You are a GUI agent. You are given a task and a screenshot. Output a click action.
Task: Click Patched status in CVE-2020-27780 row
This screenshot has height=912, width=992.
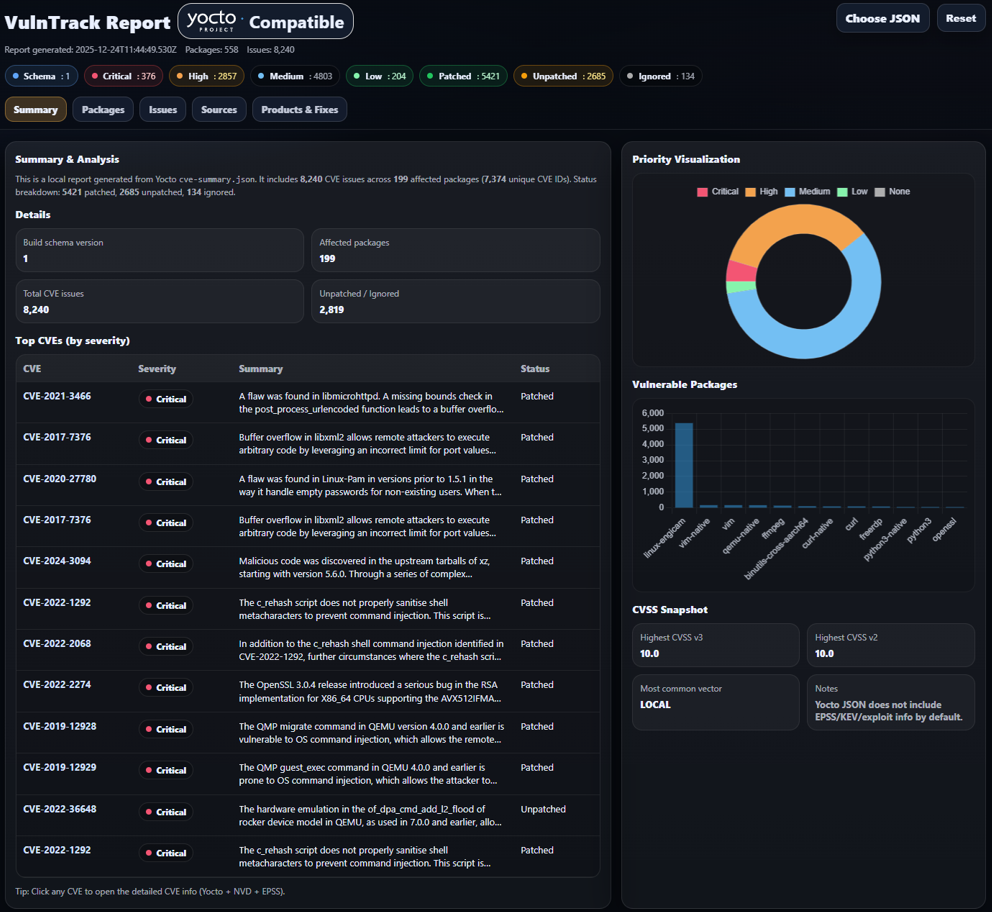click(x=536, y=479)
